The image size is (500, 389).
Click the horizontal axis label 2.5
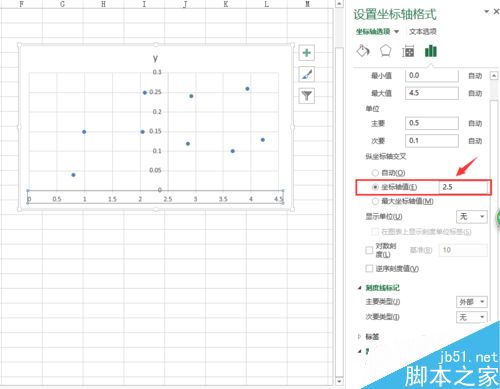tap(168, 199)
